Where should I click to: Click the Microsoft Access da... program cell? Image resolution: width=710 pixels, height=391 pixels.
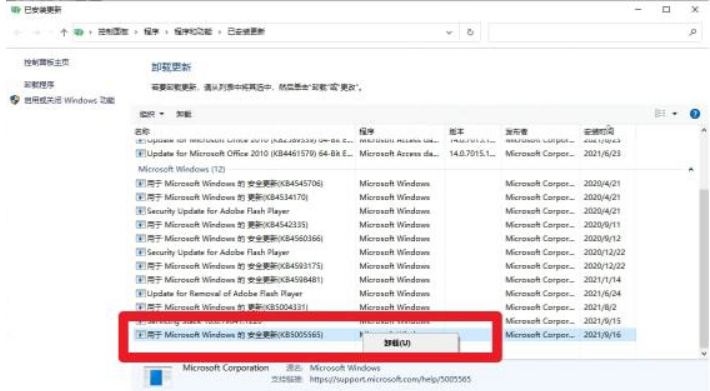click(x=399, y=154)
